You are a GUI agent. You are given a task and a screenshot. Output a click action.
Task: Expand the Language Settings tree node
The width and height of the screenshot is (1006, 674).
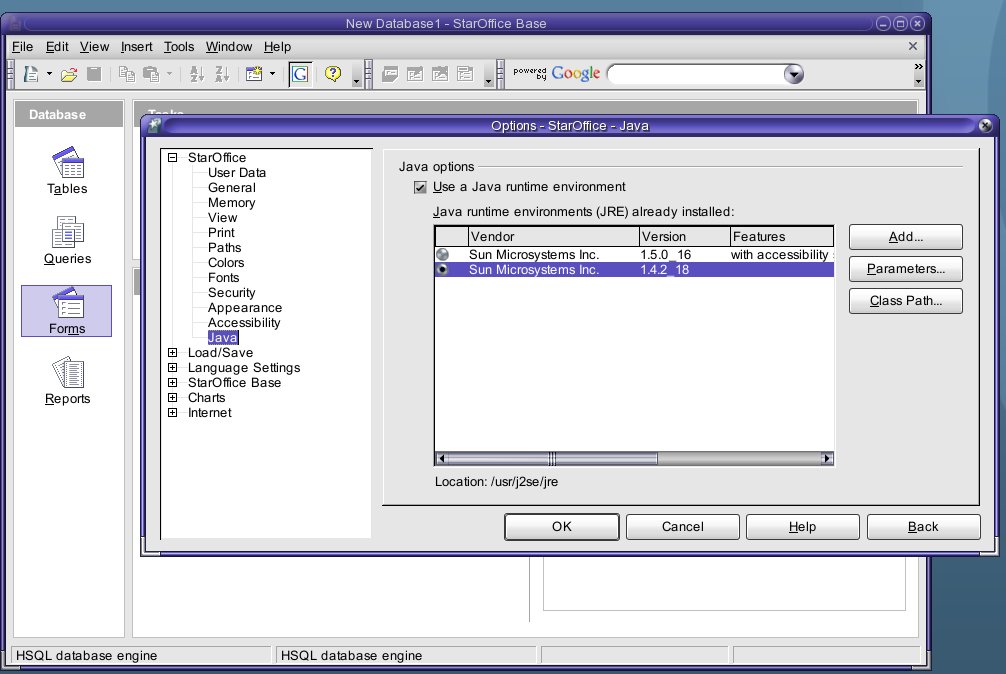point(173,367)
